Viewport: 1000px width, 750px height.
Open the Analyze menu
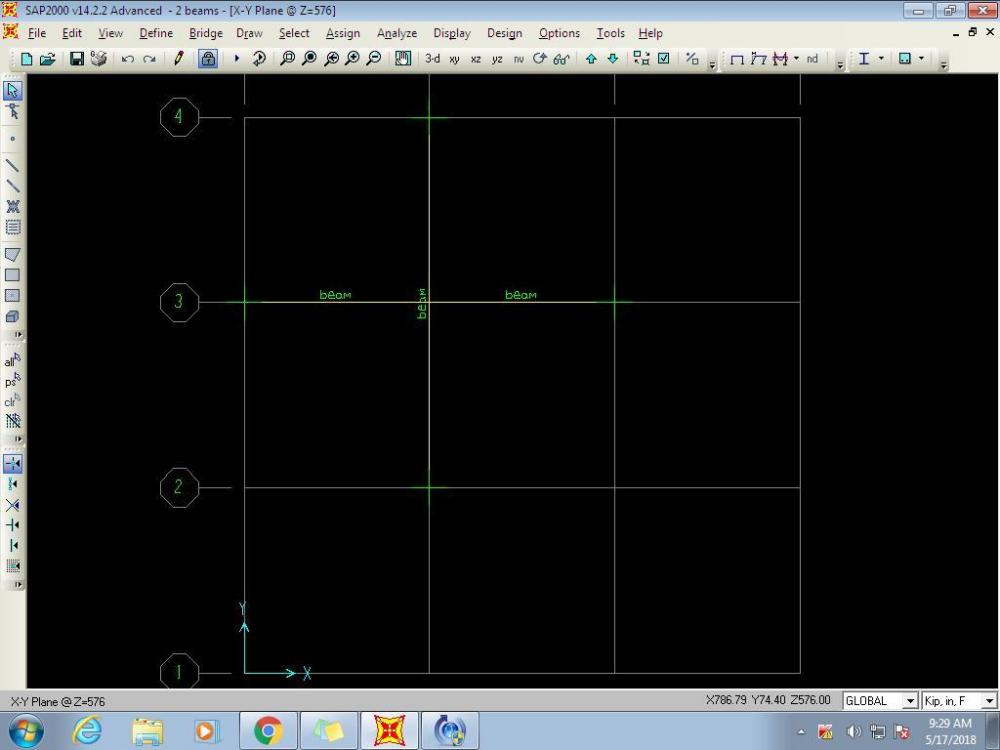396,33
